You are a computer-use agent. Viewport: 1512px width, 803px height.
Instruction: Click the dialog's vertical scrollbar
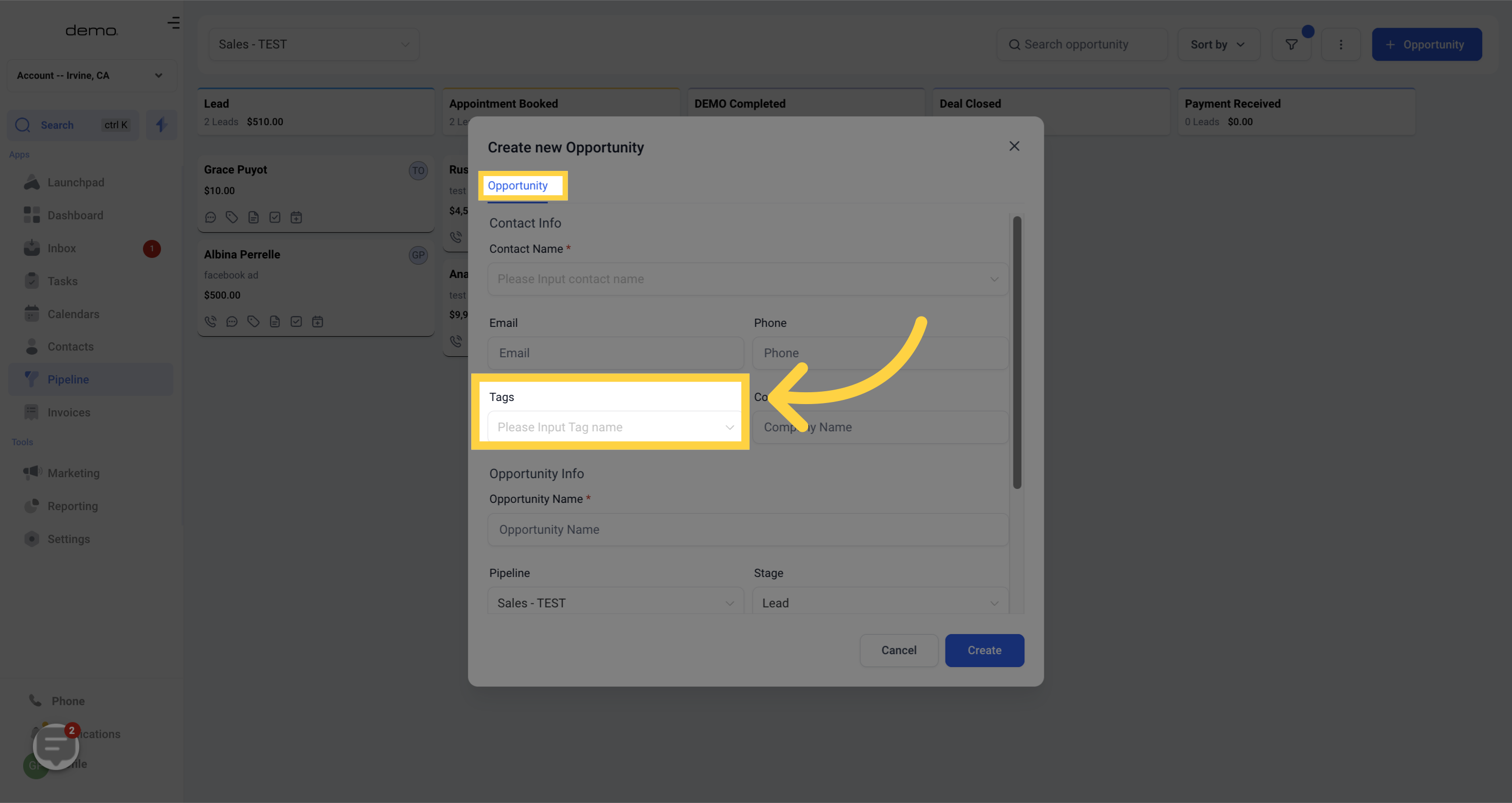coord(1017,353)
